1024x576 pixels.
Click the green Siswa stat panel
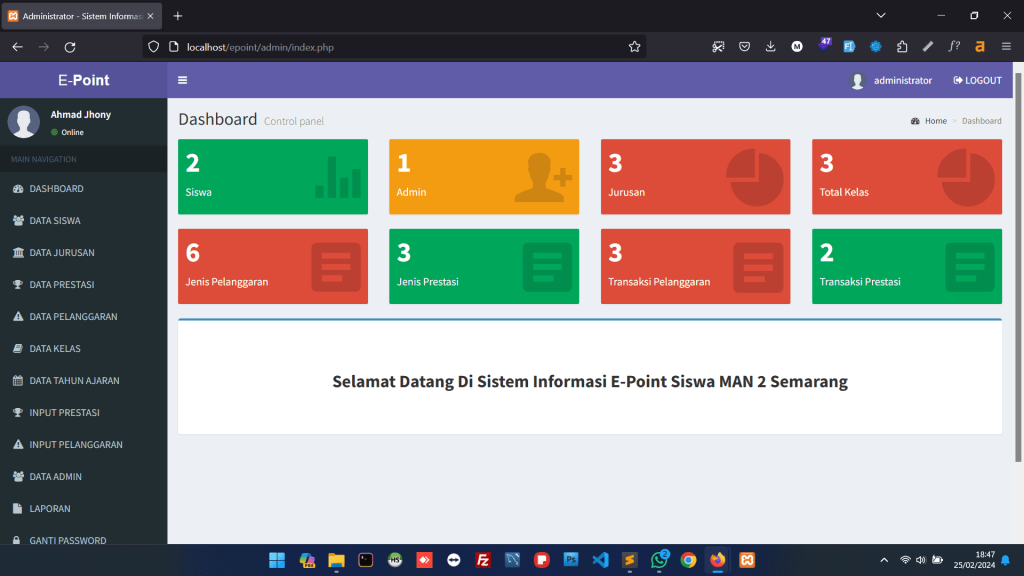click(x=272, y=176)
